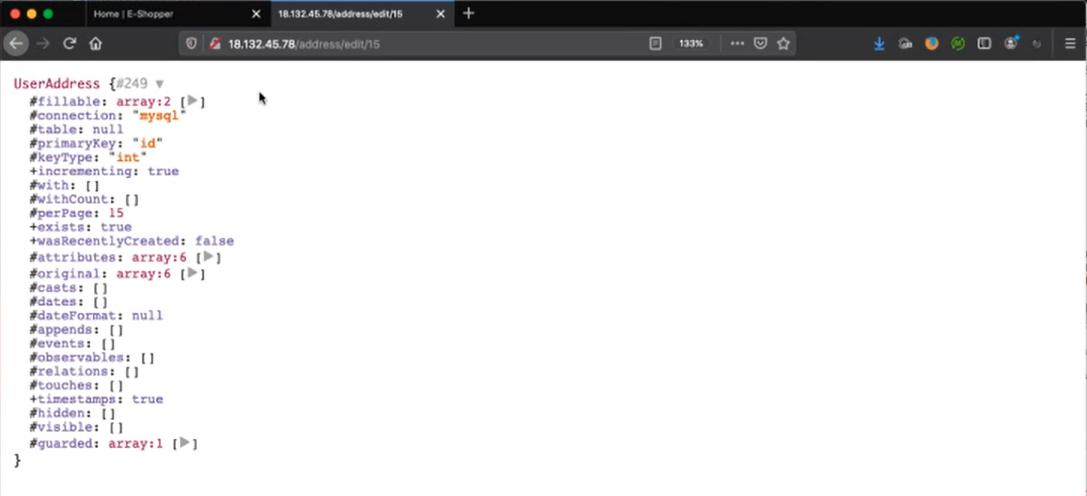The image size is (1087, 496).
Task: Open the hamburger application menu
Action: [x=1070, y=44]
